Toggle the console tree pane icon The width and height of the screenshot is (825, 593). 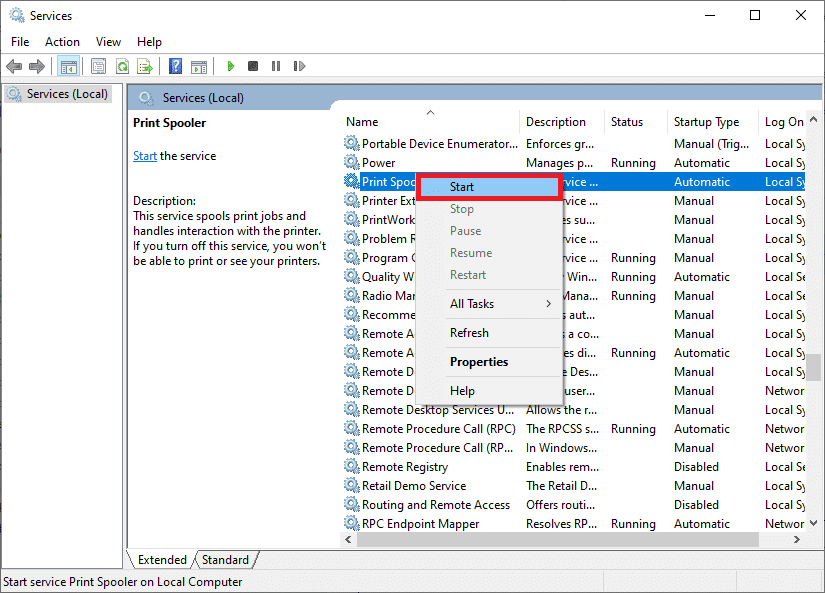pos(68,66)
